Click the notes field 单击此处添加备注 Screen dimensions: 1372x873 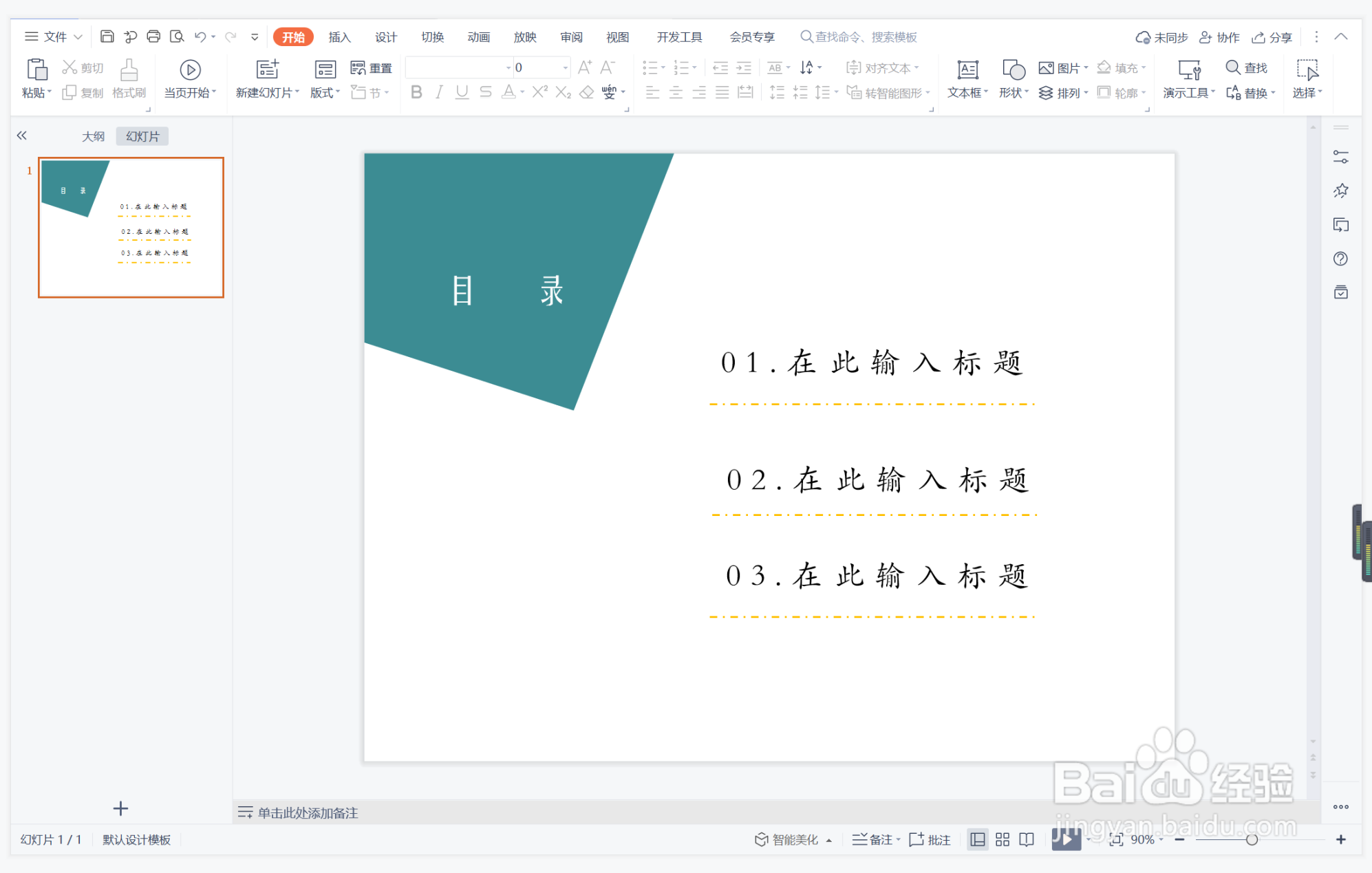pyautogui.click(x=308, y=812)
